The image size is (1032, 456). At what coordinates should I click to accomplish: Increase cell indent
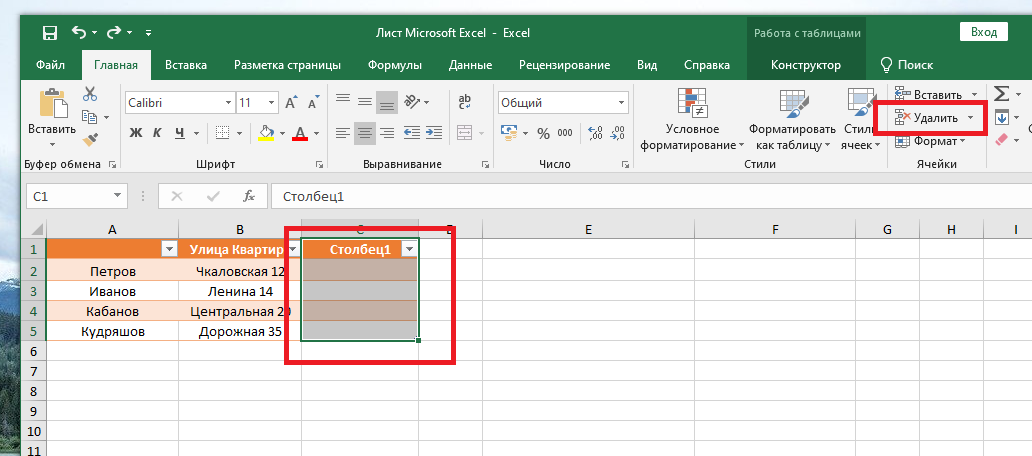pos(433,132)
